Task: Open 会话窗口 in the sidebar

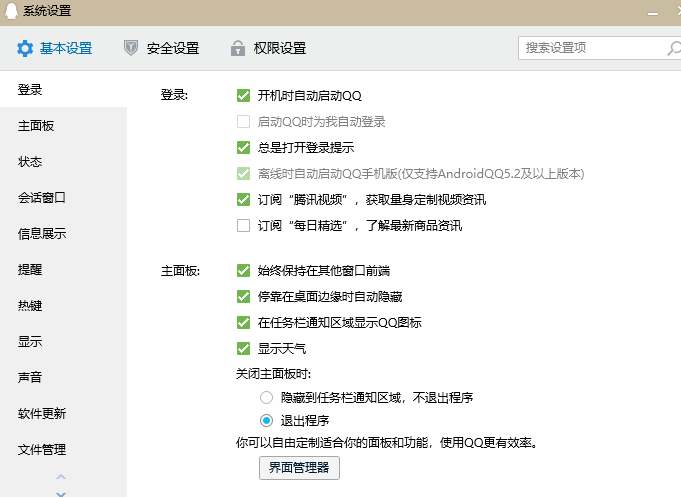Action: tap(42, 198)
